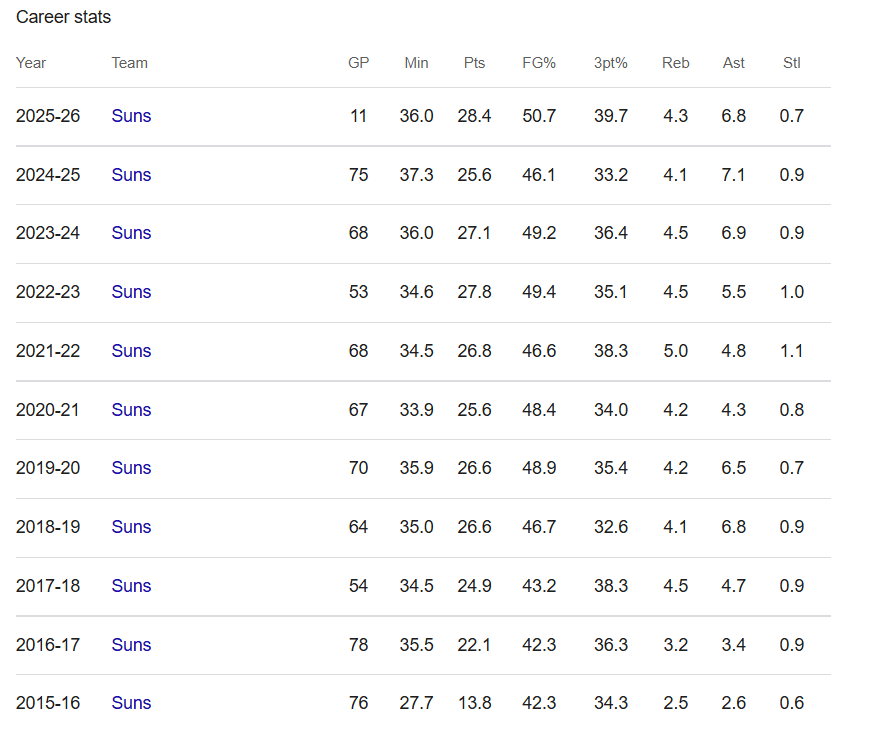
Task: Click the Suns link in the 2019-20 row
Action: click(x=131, y=468)
